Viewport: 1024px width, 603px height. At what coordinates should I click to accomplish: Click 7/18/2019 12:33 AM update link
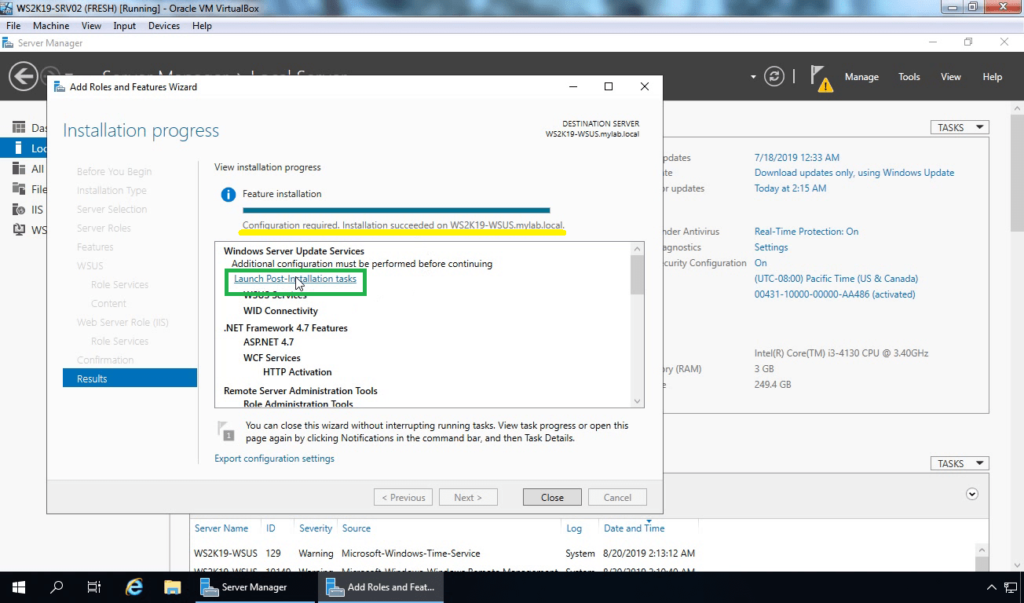[x=796, y=157]
